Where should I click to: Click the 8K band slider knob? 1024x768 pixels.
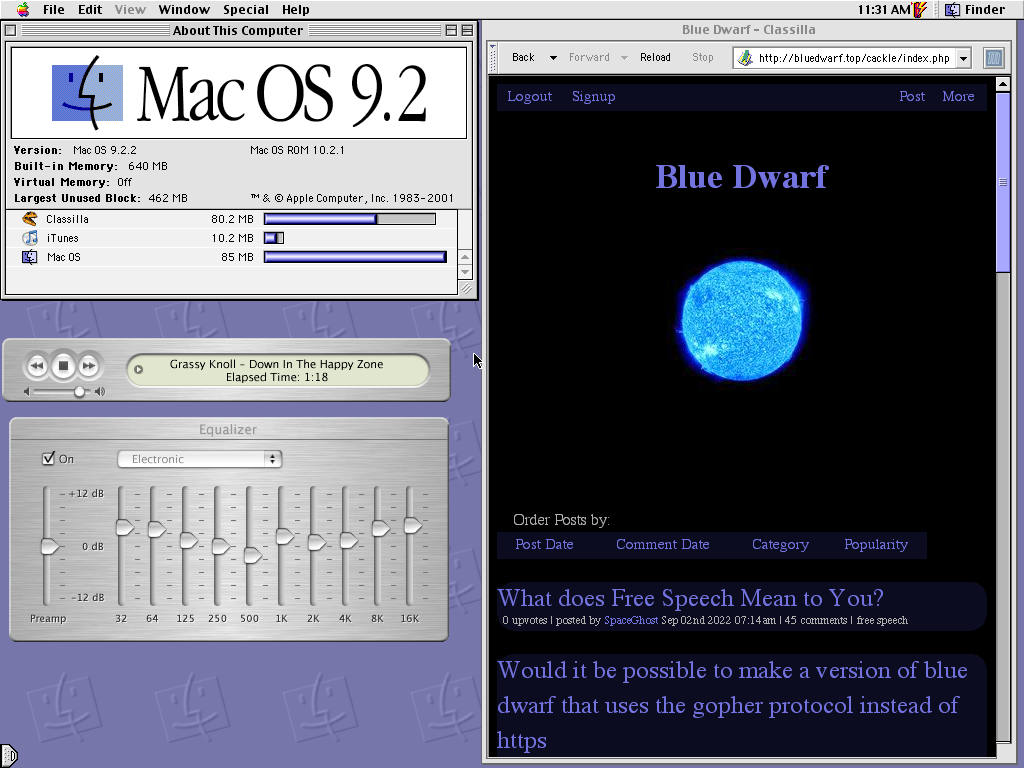(381, 528)
